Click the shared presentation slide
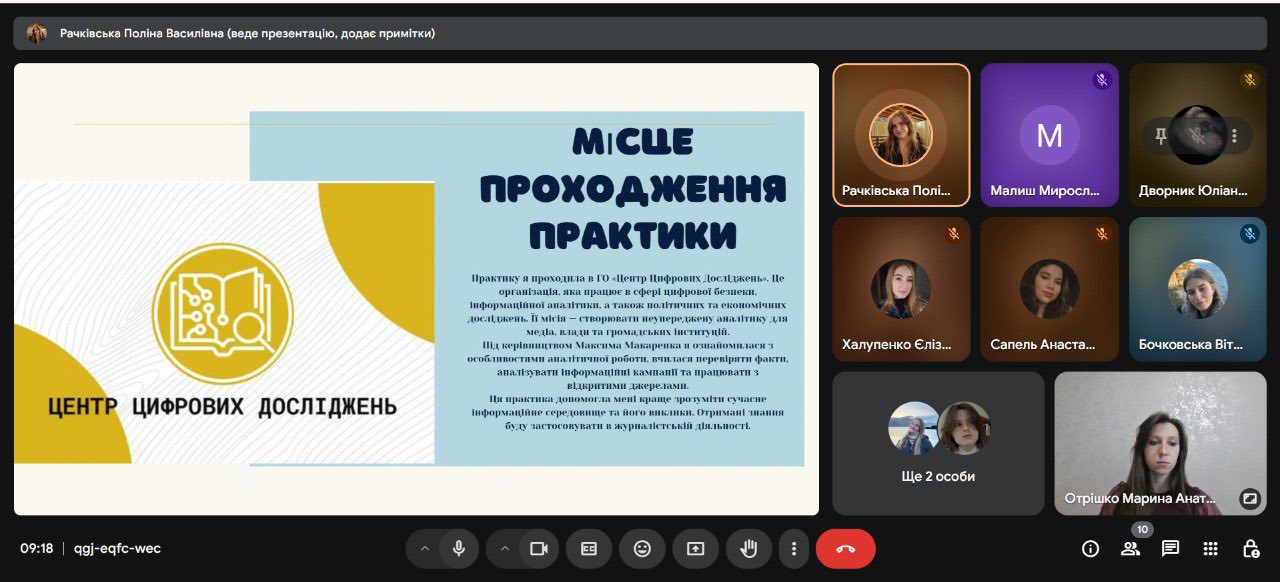 pos(416,289)
